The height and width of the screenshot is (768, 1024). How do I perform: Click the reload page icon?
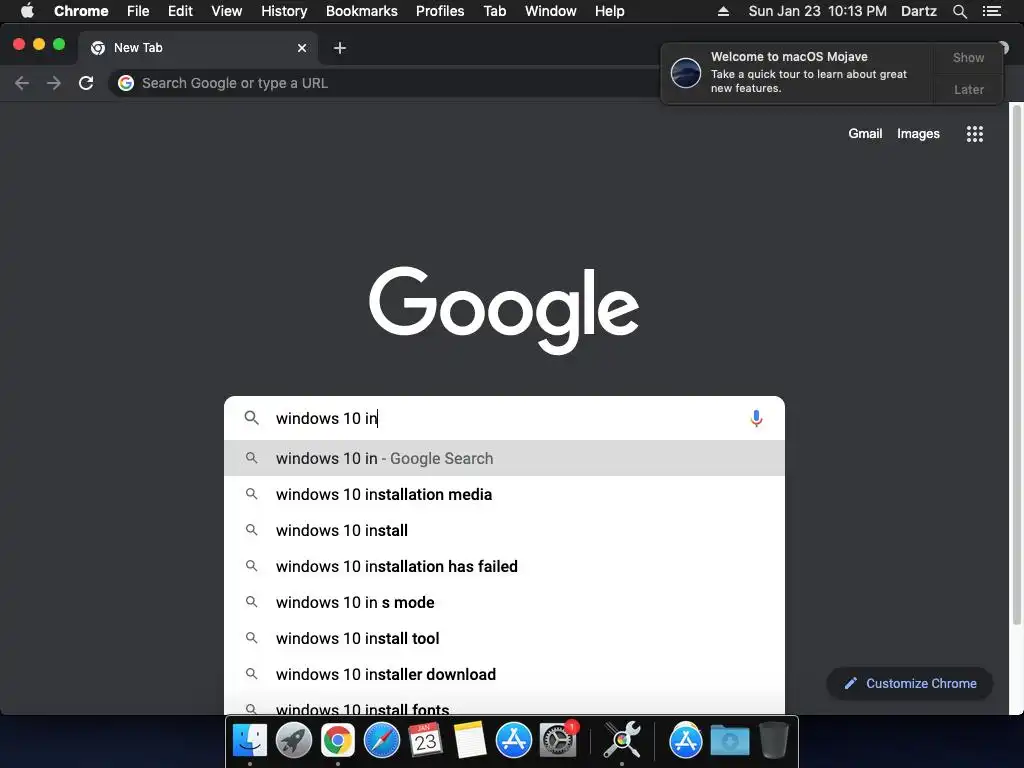[86, 83]
